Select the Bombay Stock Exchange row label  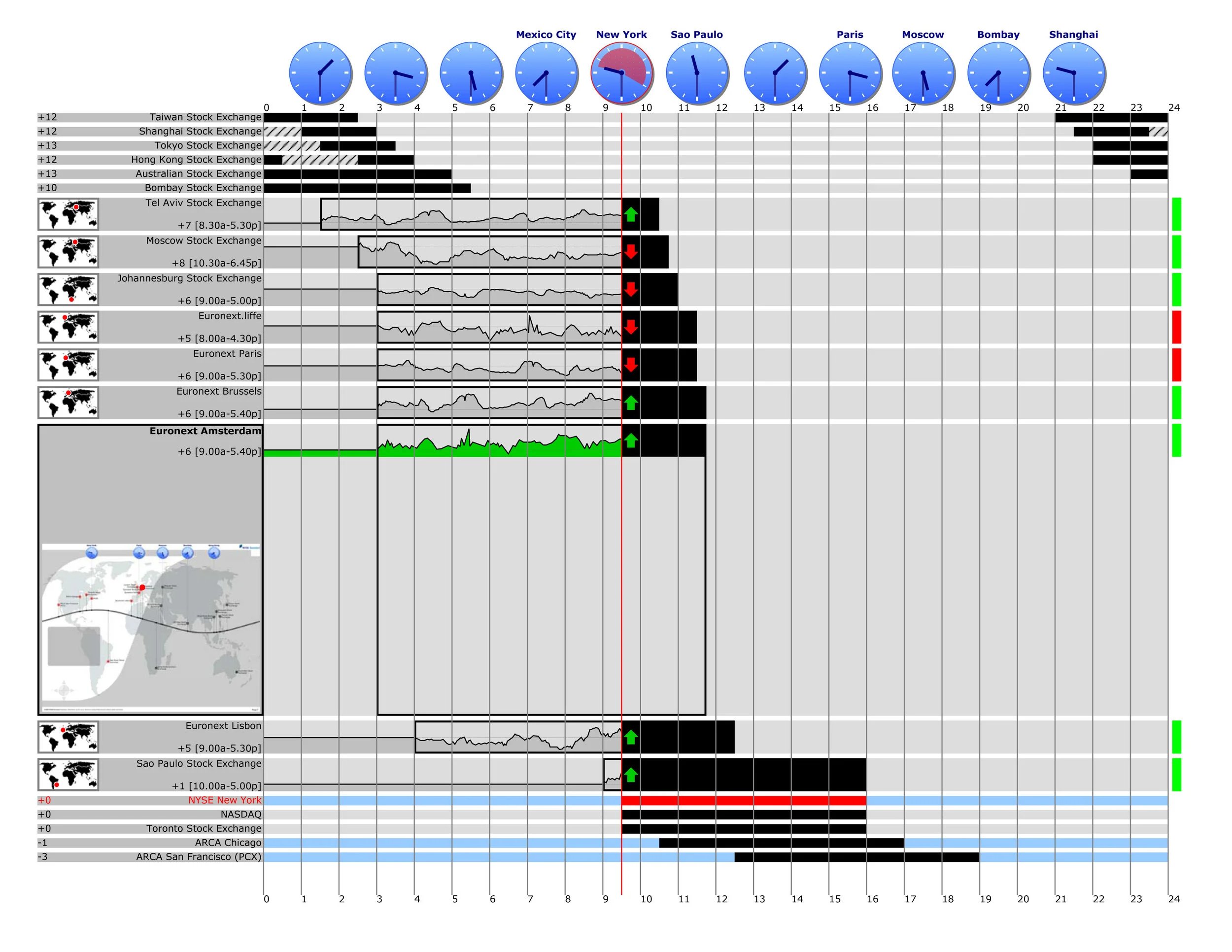[203, 188]
